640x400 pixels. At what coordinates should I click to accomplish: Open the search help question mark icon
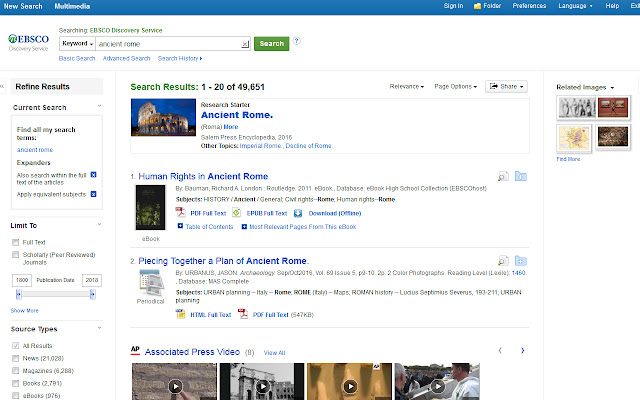(x=297, y=41)
